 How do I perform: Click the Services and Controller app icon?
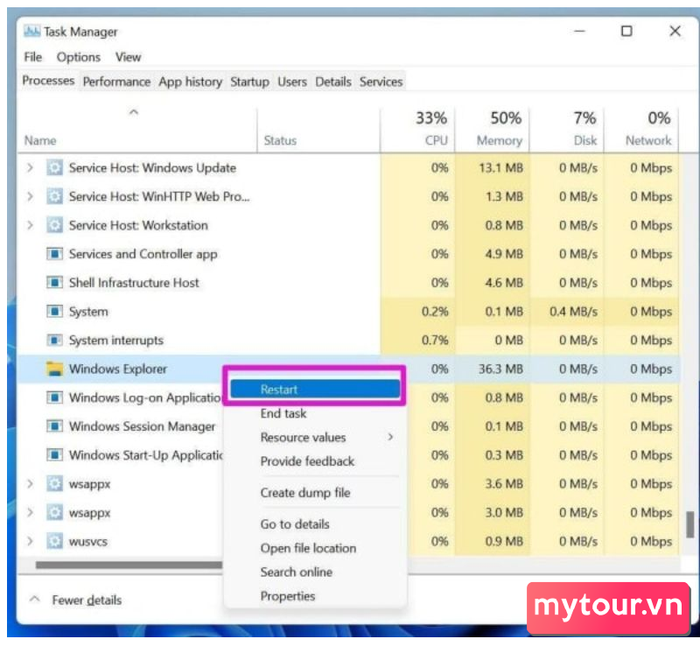[54, 254]
